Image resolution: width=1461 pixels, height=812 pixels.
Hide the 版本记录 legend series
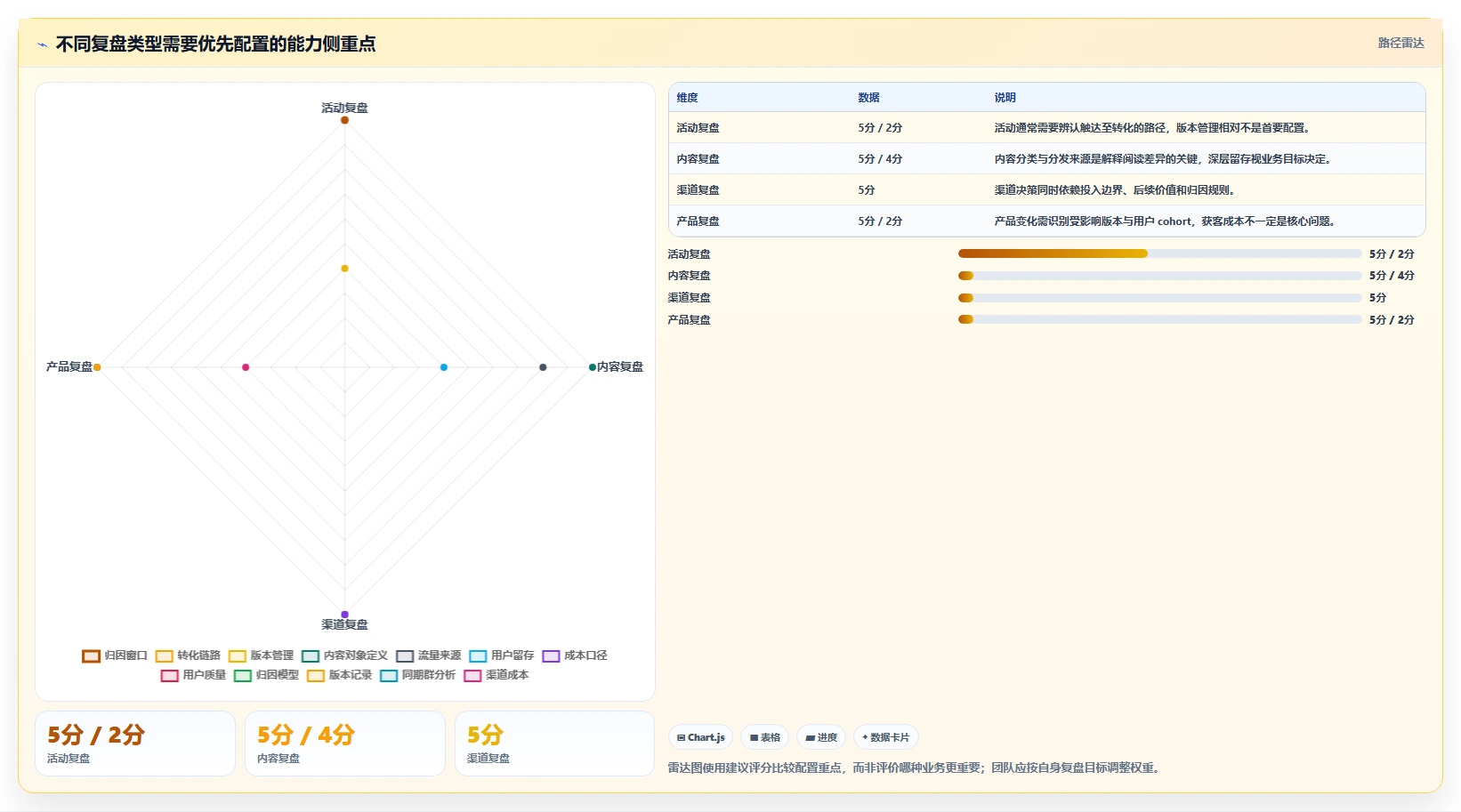(339, 675)
